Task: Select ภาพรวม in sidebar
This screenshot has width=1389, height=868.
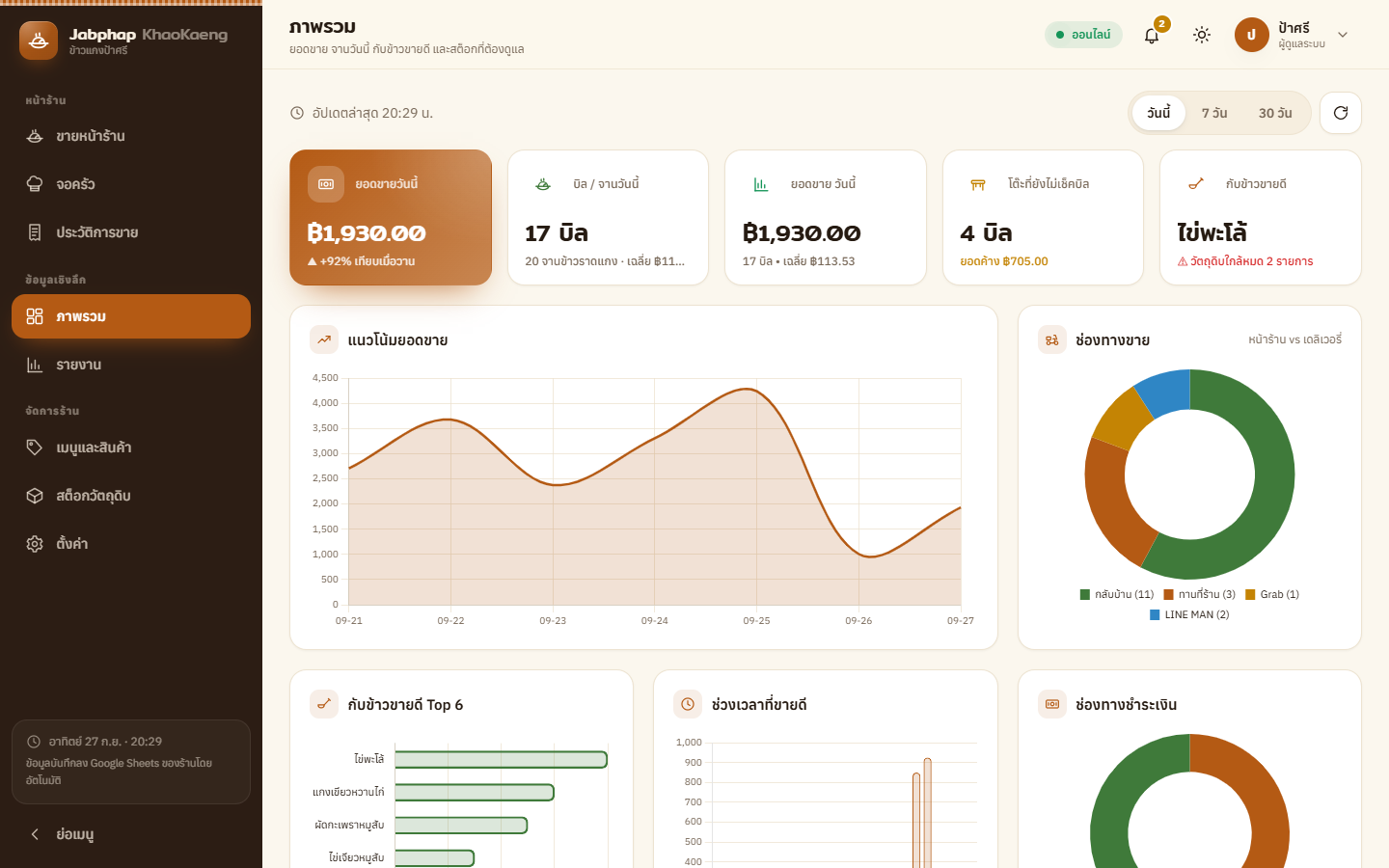Action: click(x=131, y=316)
